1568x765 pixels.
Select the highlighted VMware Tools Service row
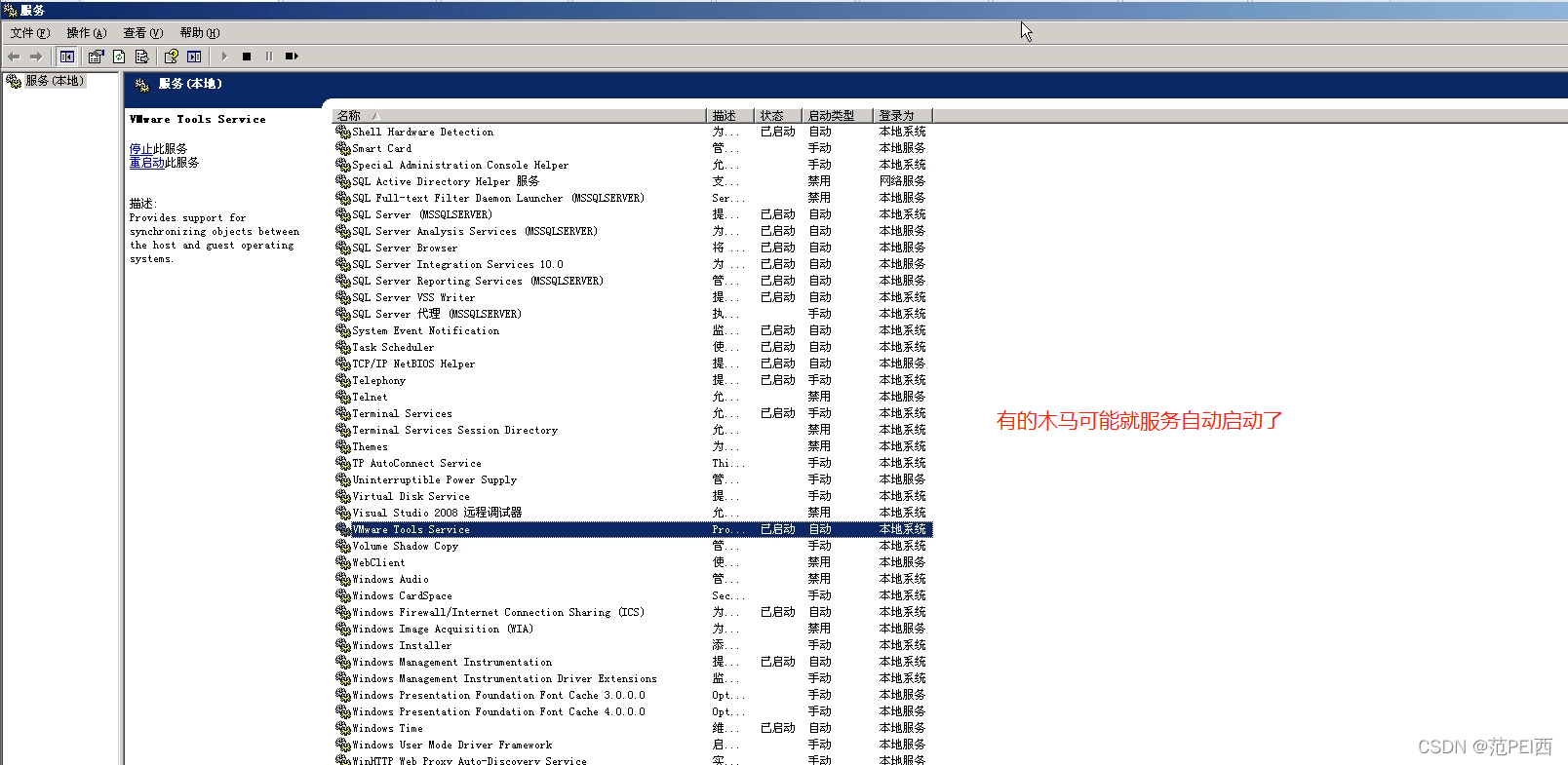[633, 529]
